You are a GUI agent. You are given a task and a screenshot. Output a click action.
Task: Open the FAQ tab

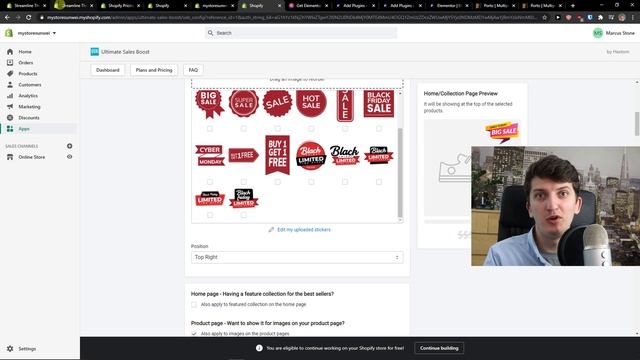click(x=193, y=70)
